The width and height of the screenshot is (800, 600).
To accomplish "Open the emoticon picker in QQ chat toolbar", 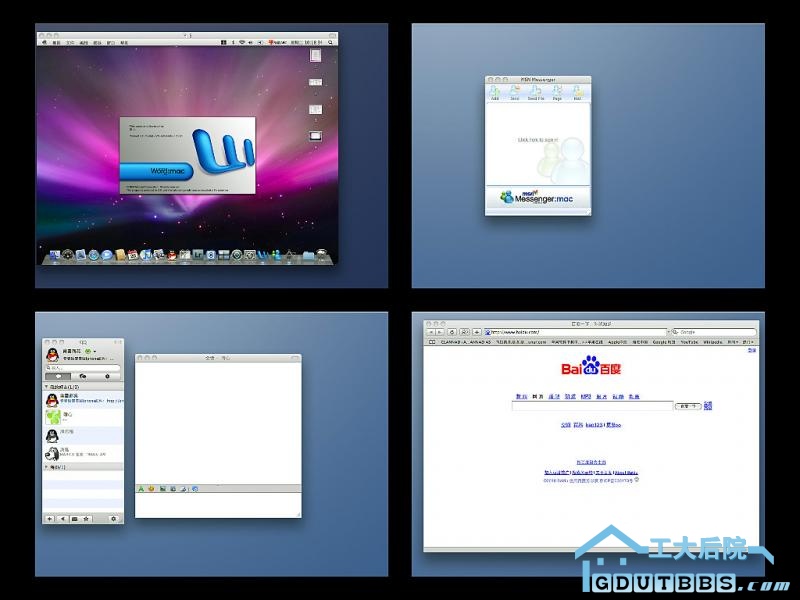I will [x=151, y=489].
